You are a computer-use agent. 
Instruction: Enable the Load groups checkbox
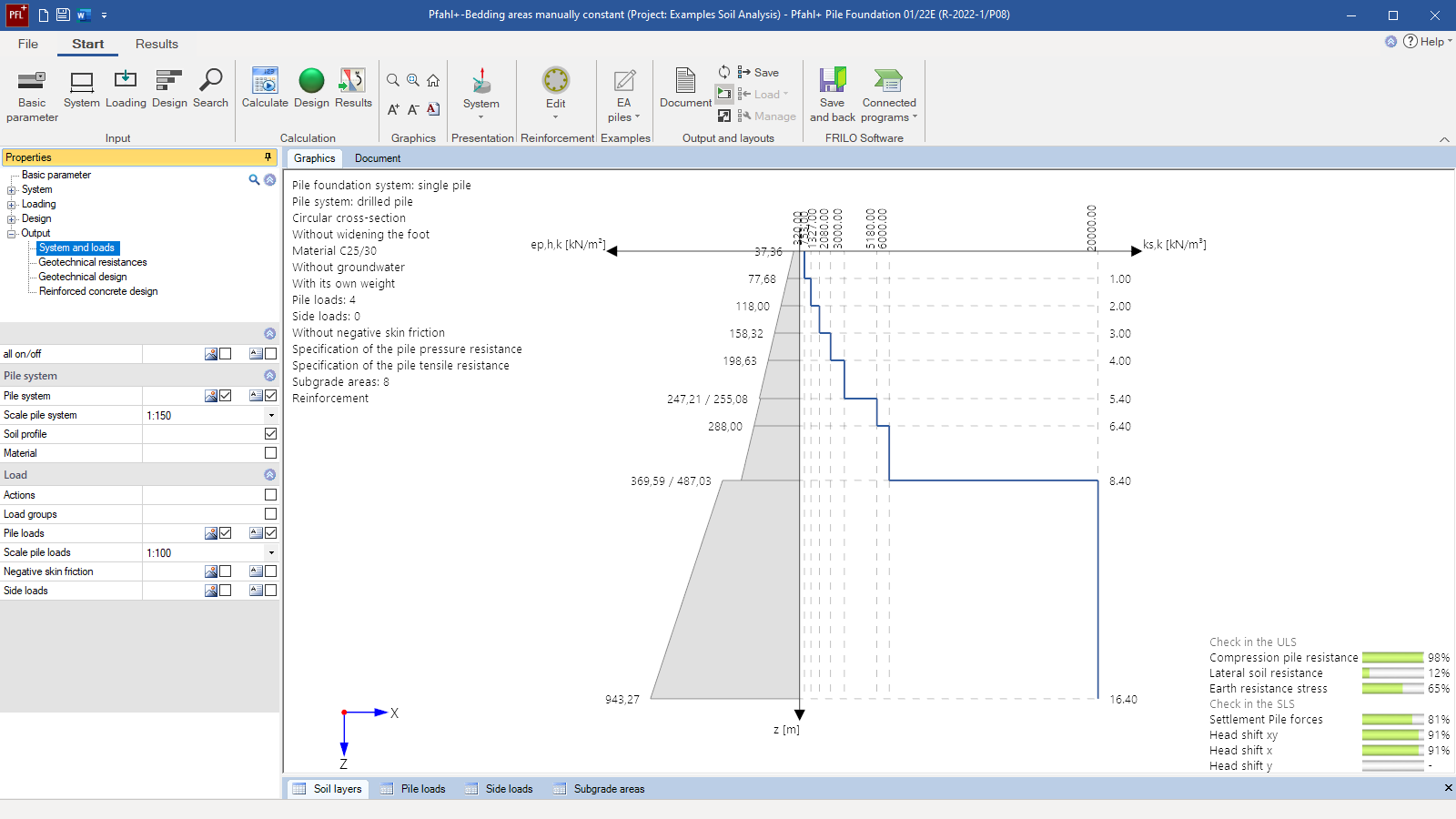pyautogui.click(x=270, y=514)
